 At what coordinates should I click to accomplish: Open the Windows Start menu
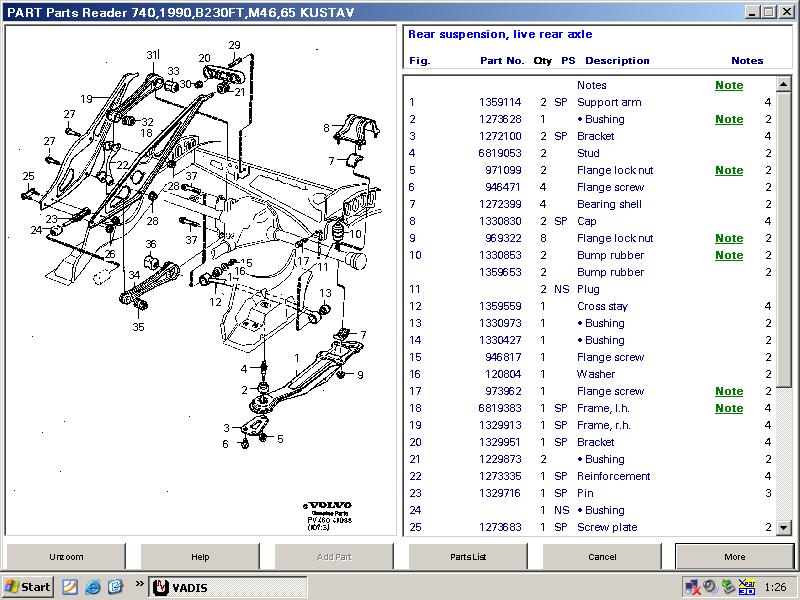click(x=28, y=587)
